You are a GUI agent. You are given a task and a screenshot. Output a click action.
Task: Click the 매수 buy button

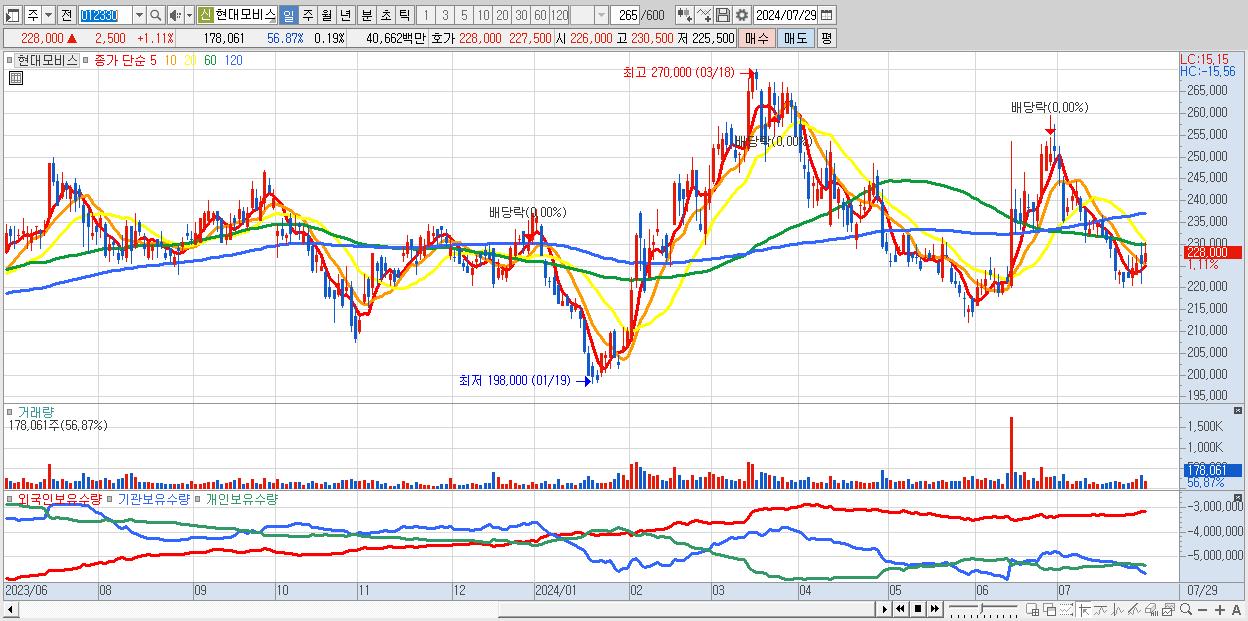pos(757,38)
